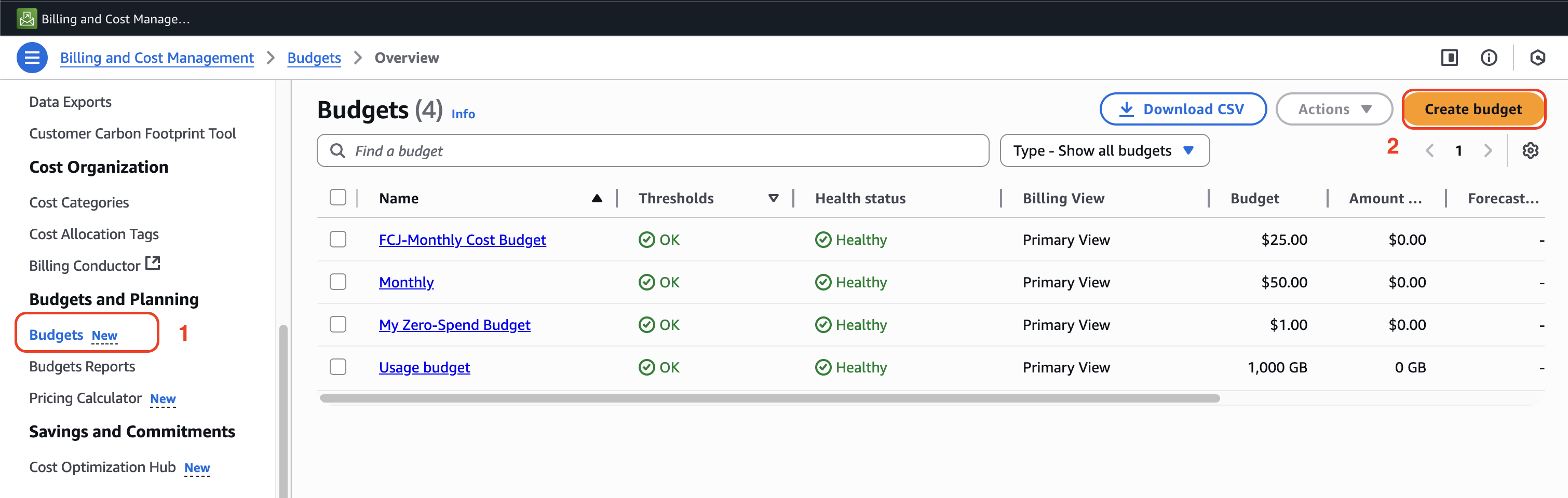Click the horizontal table scrollbar
The width and height of the screenshot is (1568, 498).
pyautogui.click(x=769, y=399)
